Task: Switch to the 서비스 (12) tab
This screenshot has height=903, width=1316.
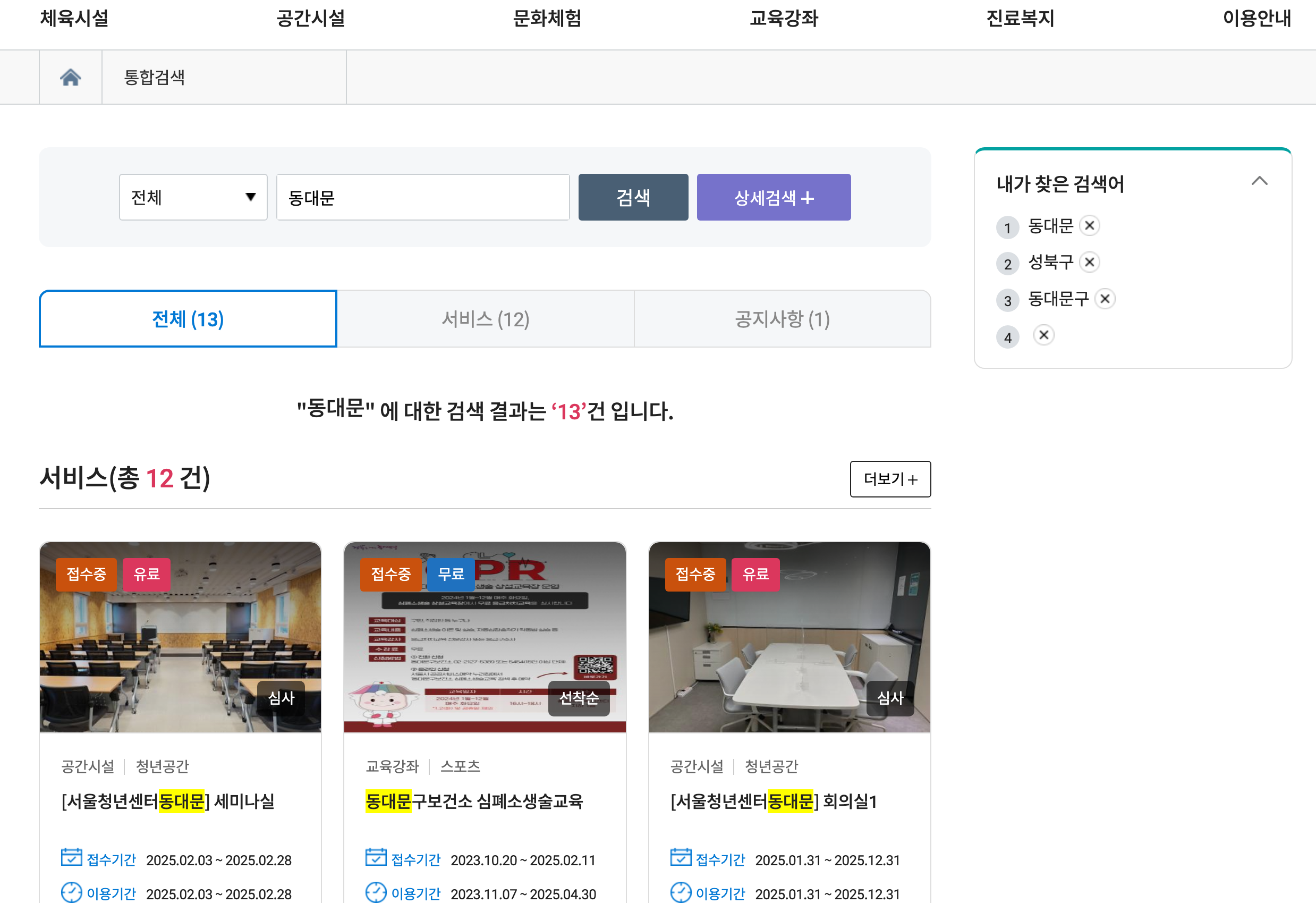Action: point(485,319)
